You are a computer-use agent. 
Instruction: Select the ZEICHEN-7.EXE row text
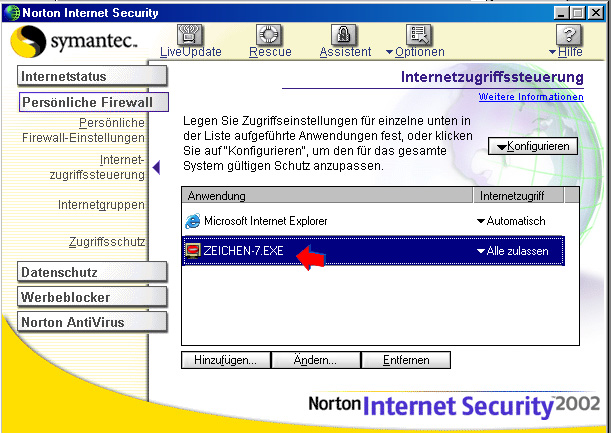pyautogui.click(x=243, y=251)
